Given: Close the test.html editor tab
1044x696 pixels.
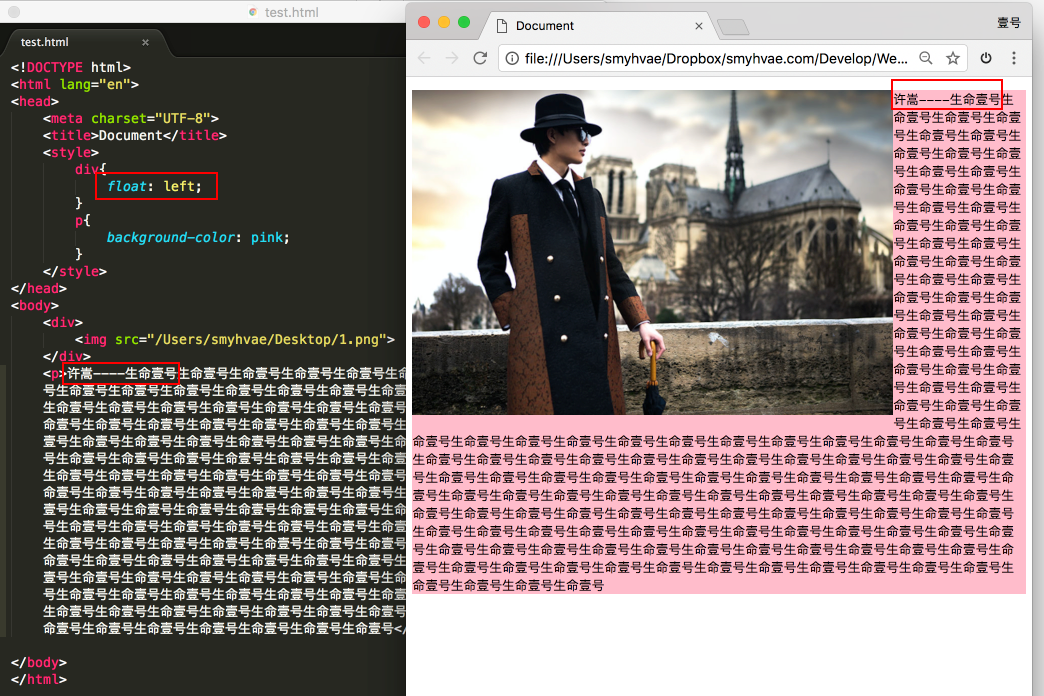Looking at the screenshot, I should (x=145, y=43).
